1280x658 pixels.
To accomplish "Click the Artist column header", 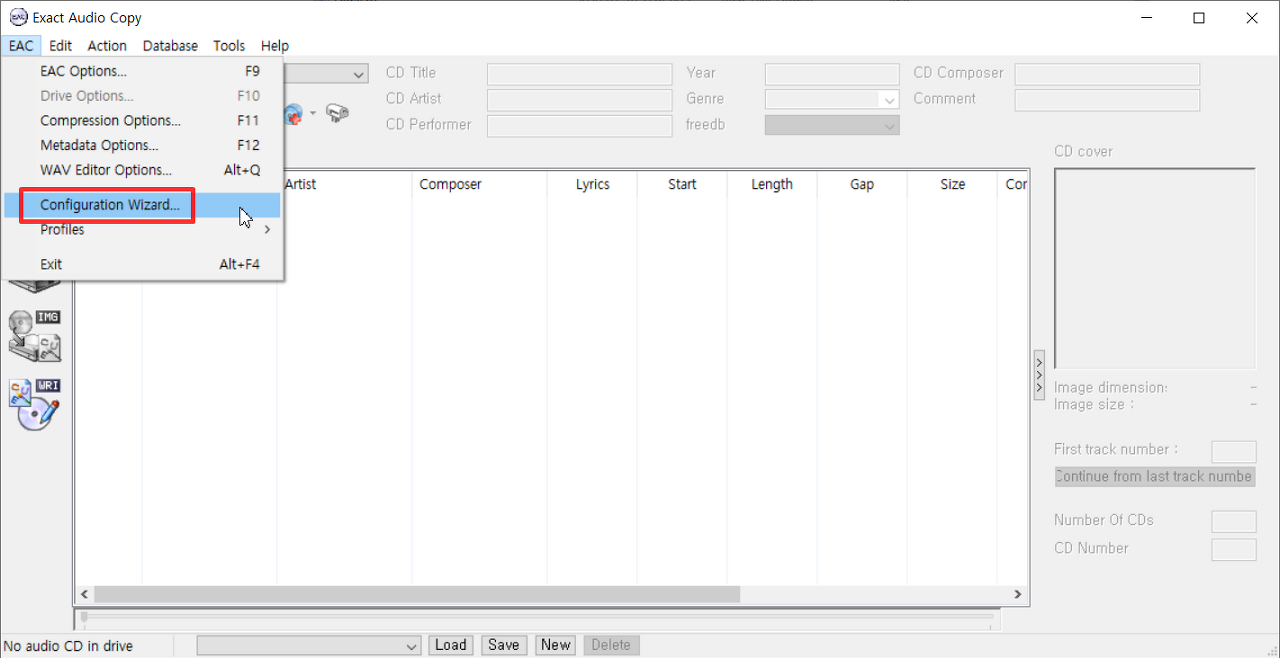I will 344,184.
